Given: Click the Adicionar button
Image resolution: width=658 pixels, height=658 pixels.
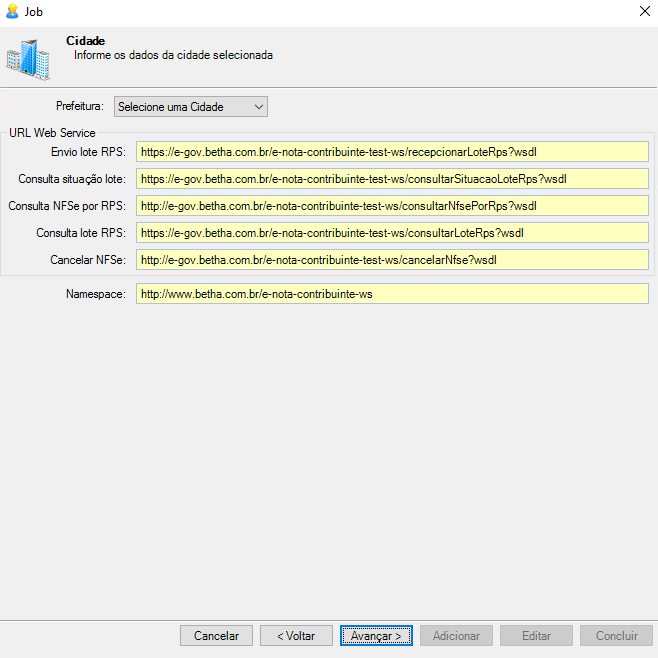Looking at the screenshot, I should (x=456, y=636).
